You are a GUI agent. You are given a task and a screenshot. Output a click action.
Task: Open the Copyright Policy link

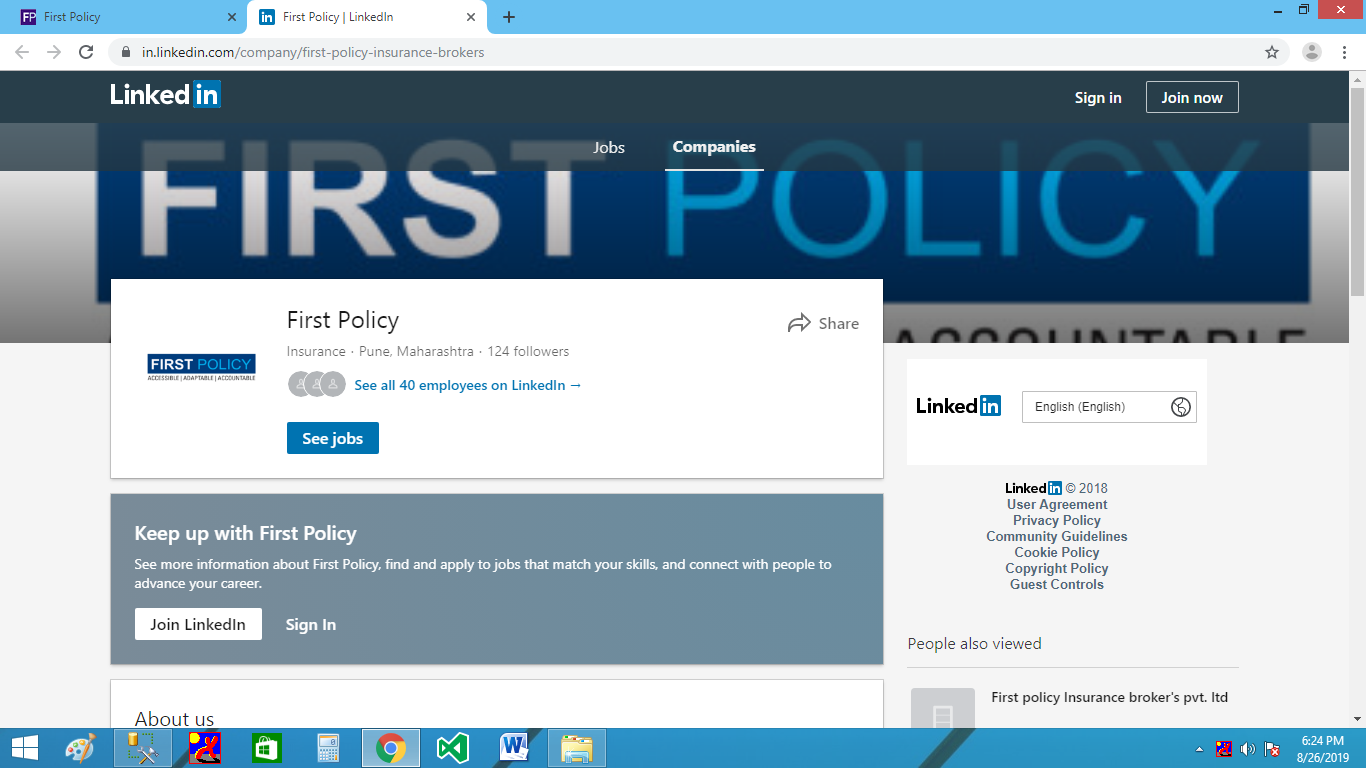pos(1057,568)
